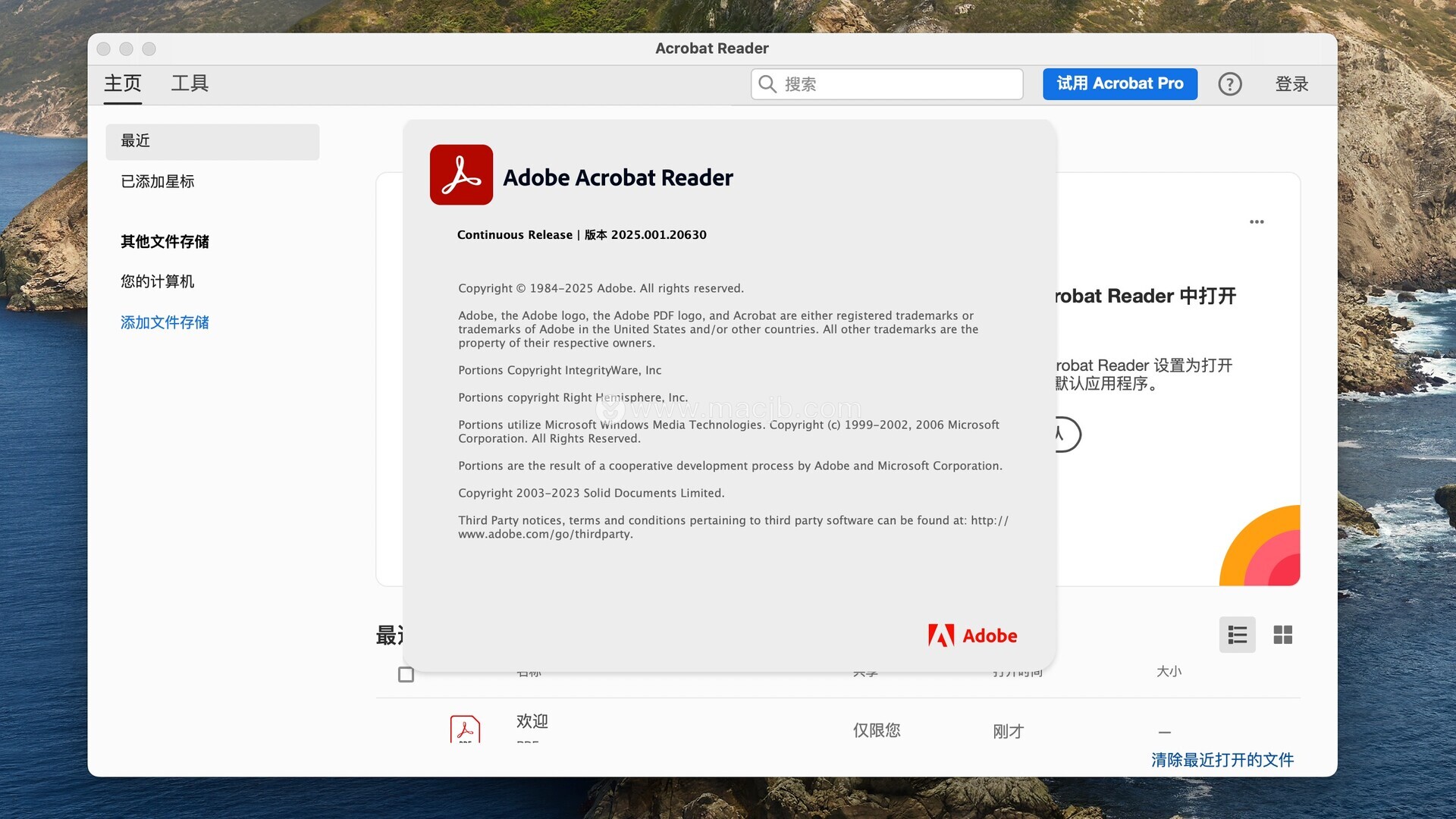The height and width of the screenshot is (819, 1456).
Task: Click the 登录 sign-in button
Action: pos(1291,83)
